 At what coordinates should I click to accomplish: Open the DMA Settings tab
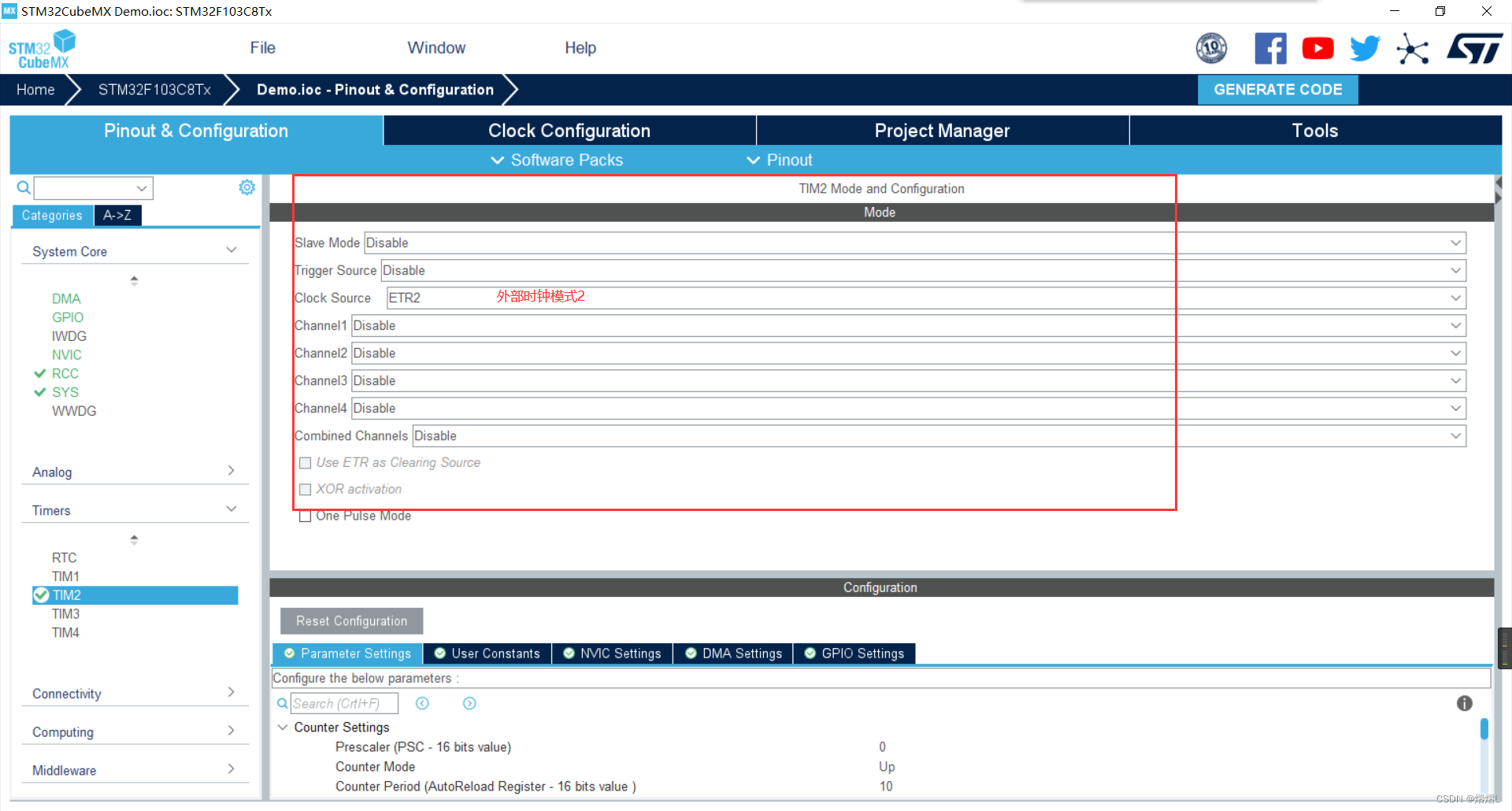733,654
